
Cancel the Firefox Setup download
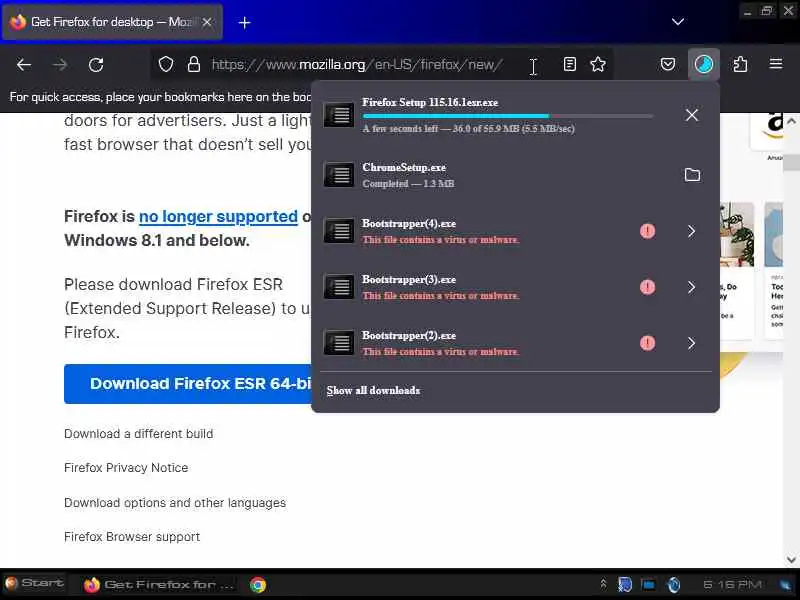click(692, 115)
